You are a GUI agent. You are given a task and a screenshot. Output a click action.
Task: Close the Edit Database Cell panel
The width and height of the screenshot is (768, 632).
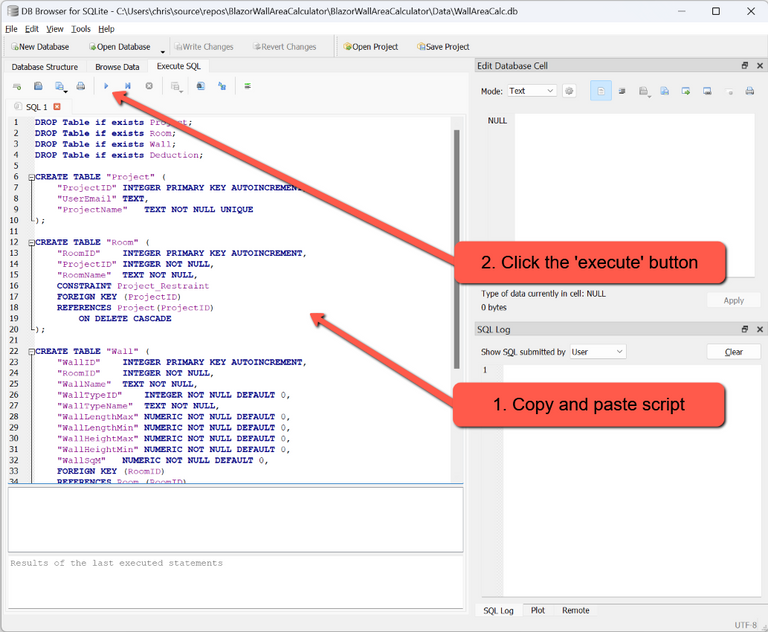[x=760, y=66]
